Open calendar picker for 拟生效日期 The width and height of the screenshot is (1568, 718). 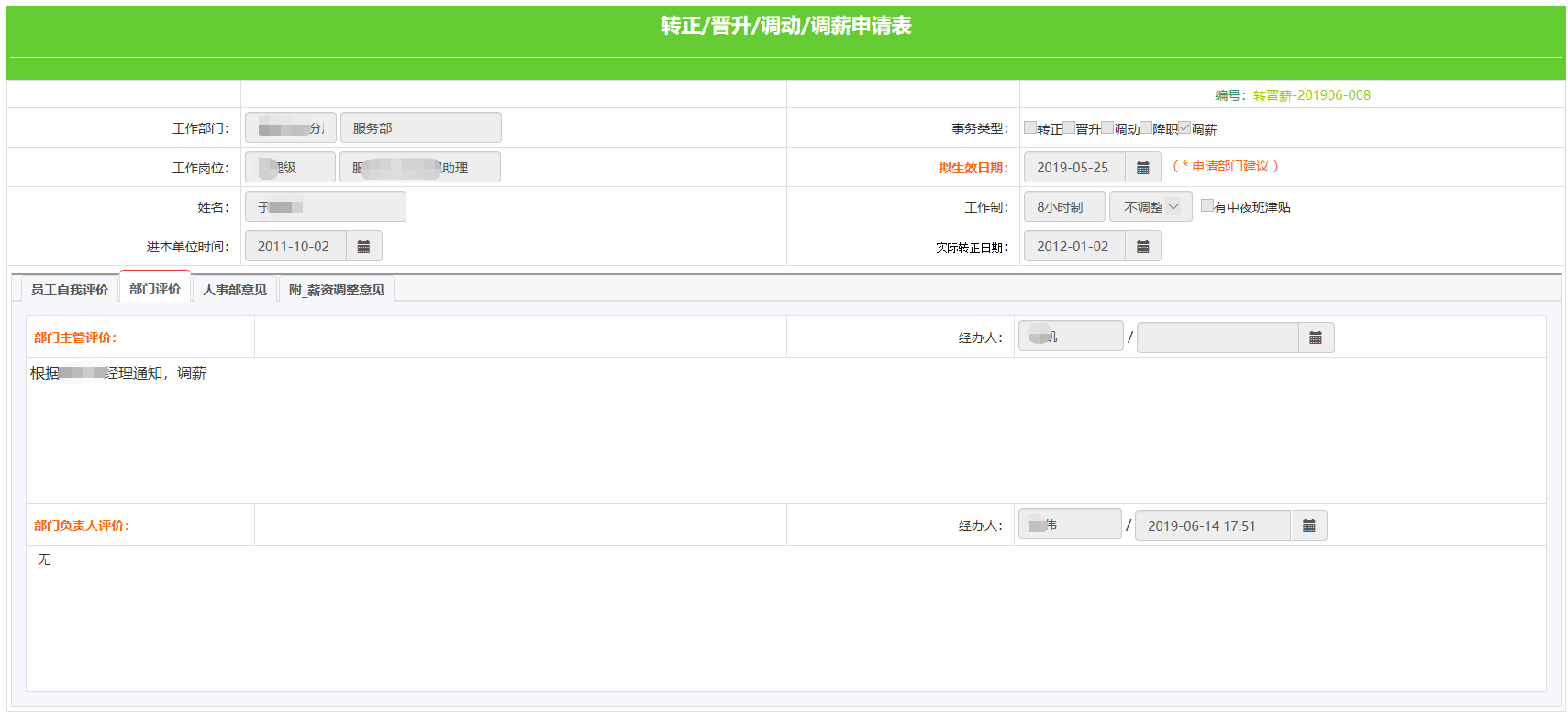click(1142, 168)
